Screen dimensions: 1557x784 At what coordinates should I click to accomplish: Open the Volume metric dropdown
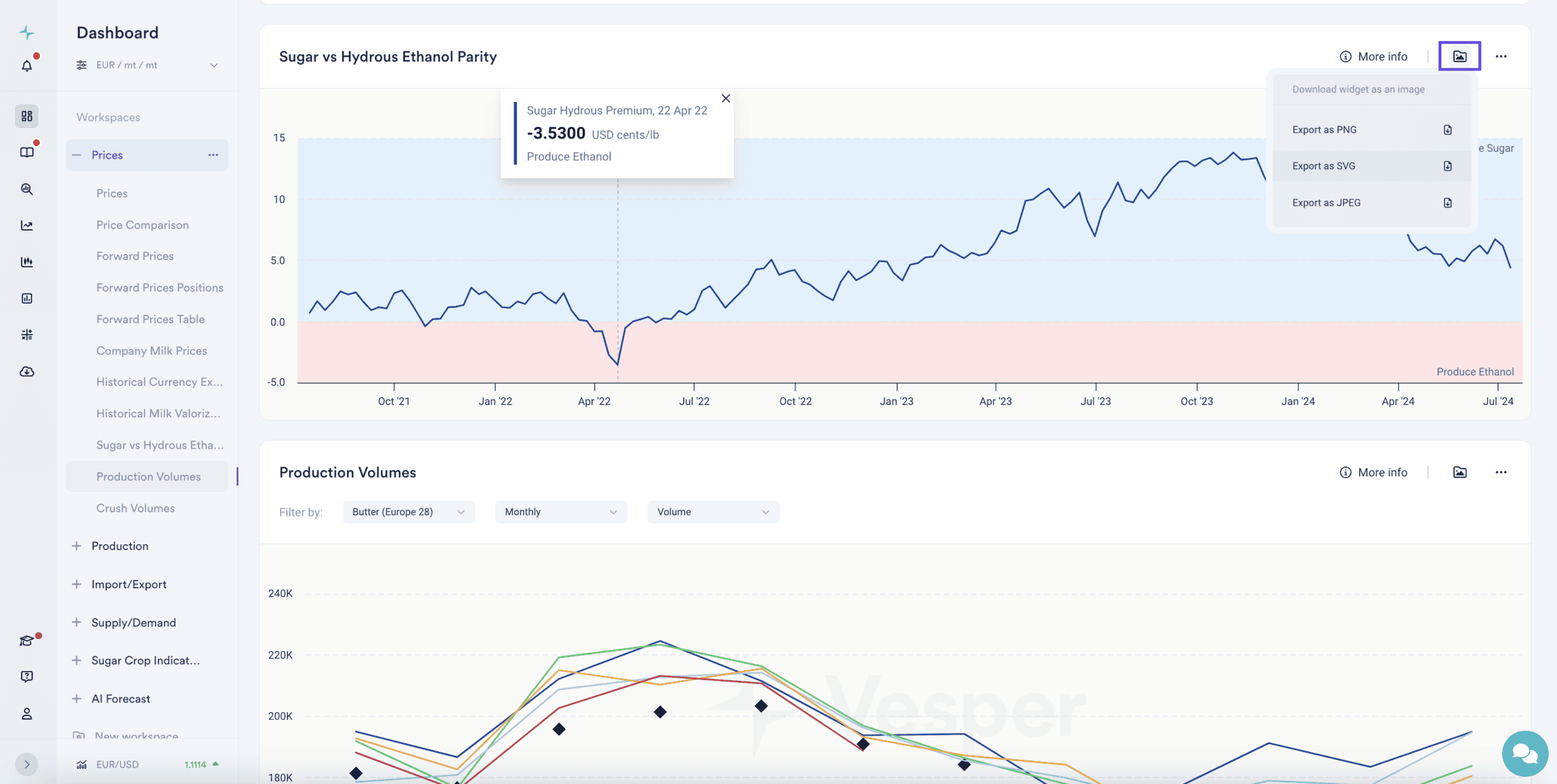[713, 512]
